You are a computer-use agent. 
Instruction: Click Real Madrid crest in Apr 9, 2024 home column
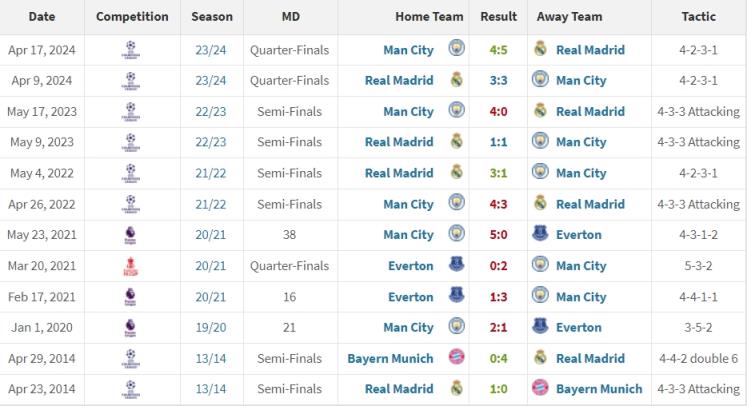coord(456,79)
